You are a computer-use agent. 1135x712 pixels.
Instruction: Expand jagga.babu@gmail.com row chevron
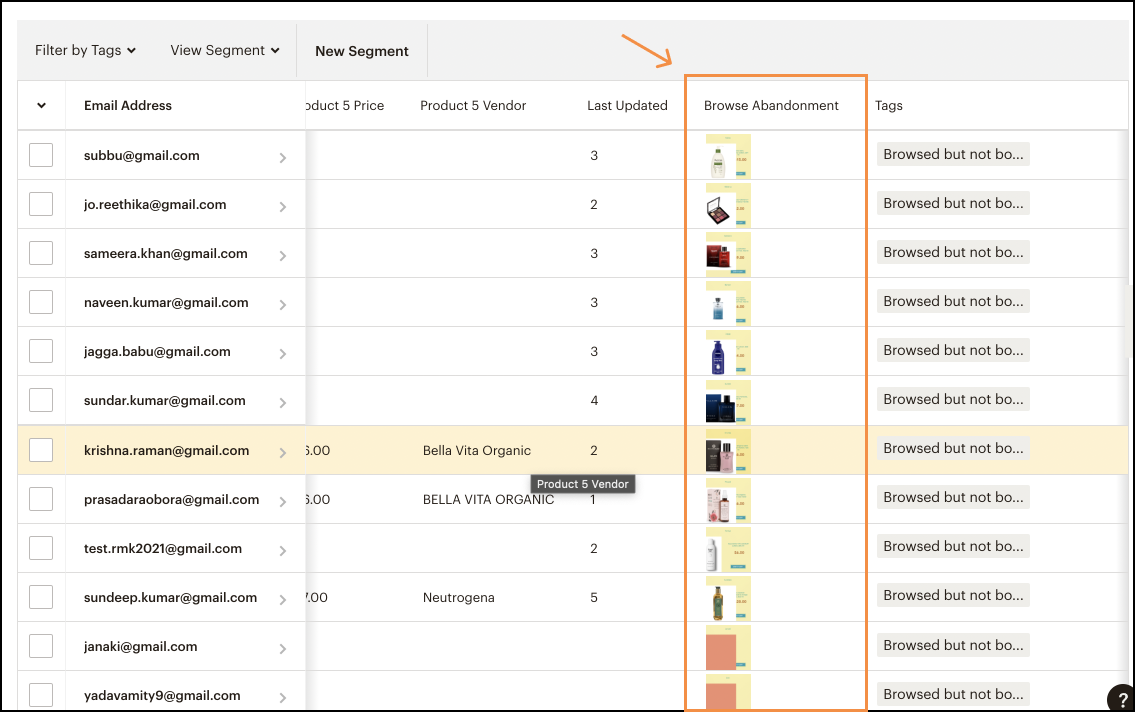coord(283,354)
